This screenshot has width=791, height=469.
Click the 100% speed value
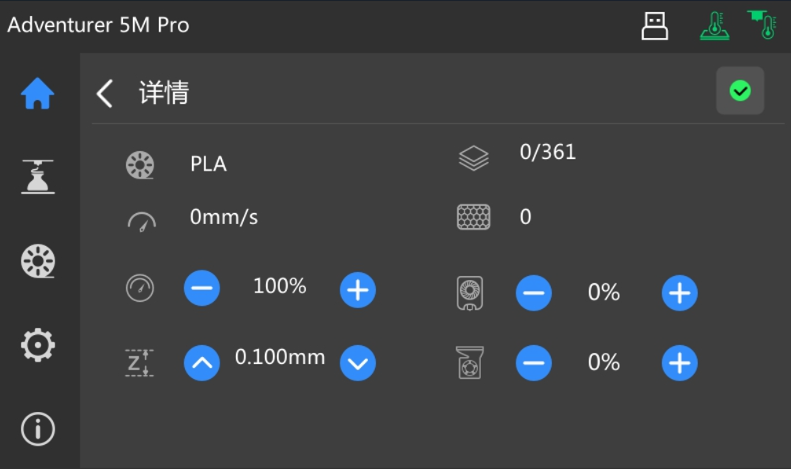point(279,286)
